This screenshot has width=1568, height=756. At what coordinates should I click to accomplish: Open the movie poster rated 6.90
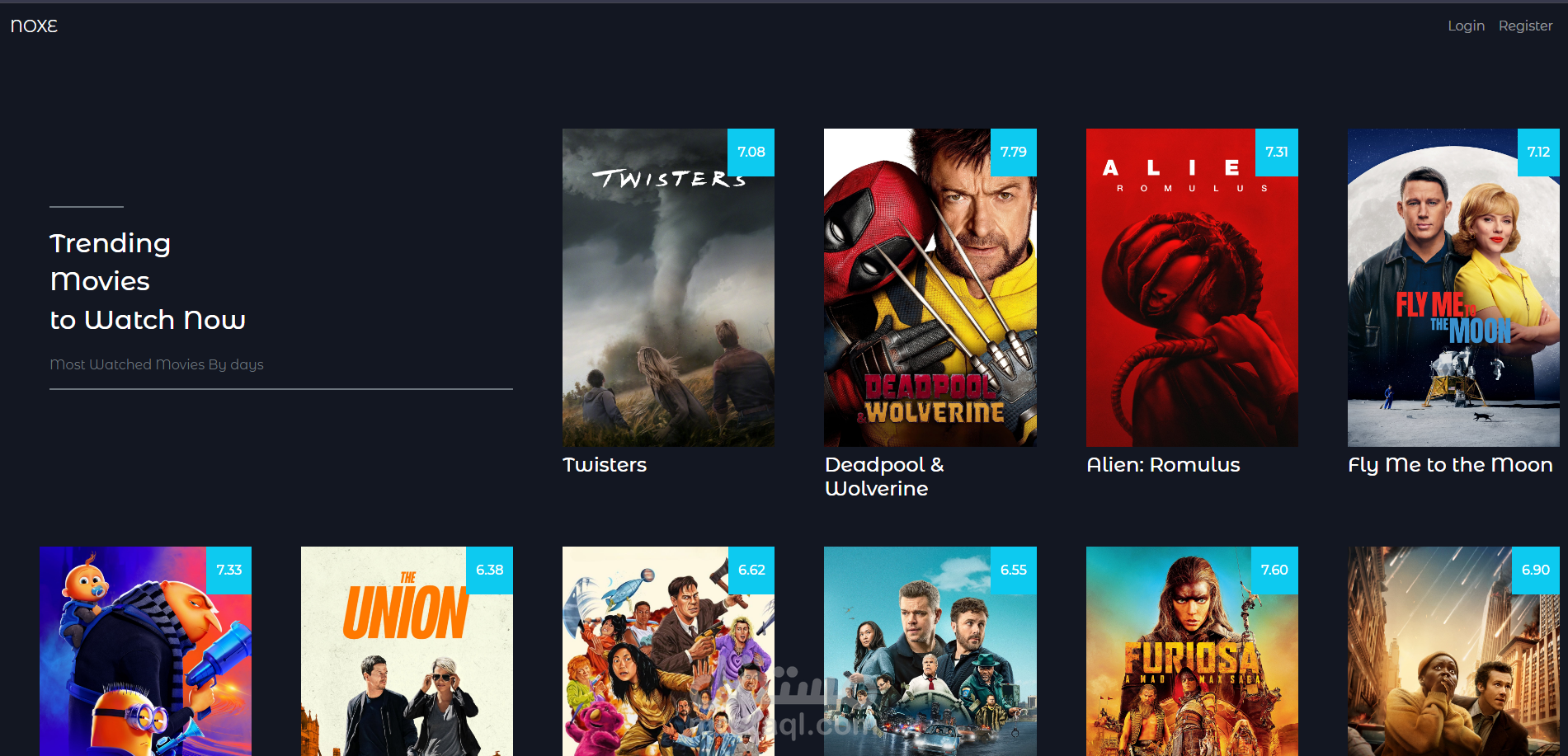pyautogui.click(x=1453, y=651)
